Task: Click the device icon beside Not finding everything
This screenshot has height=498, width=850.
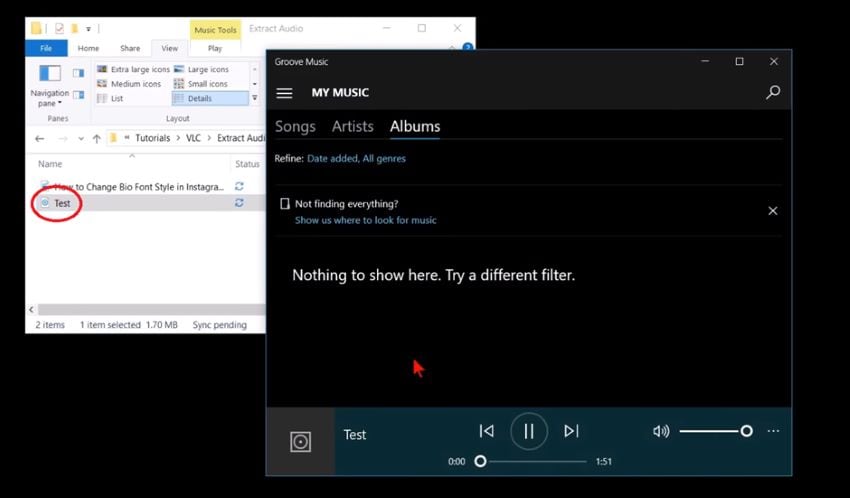Action: pyautogui.click(x=284, y=204)
